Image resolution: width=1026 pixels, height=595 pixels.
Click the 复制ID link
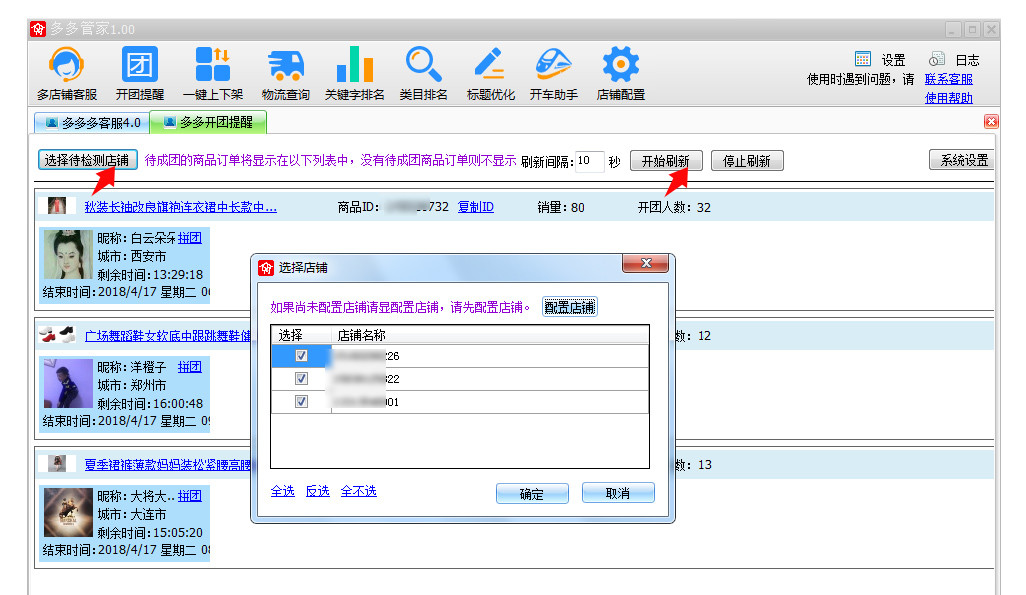pos(476,207)
